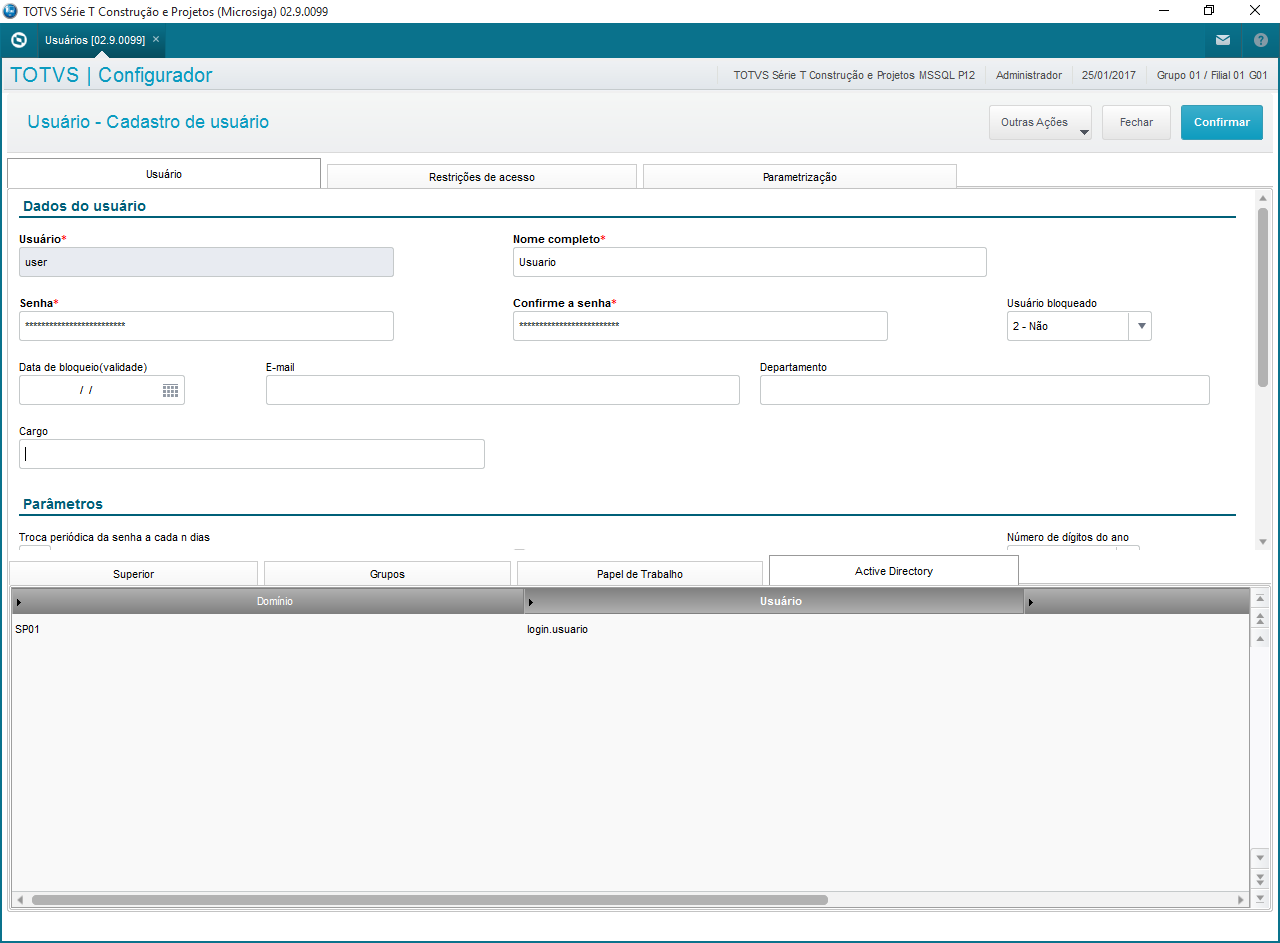Switch to the Grupos tab
This screenshot has width=1280, height=943.
coord(387,574)
